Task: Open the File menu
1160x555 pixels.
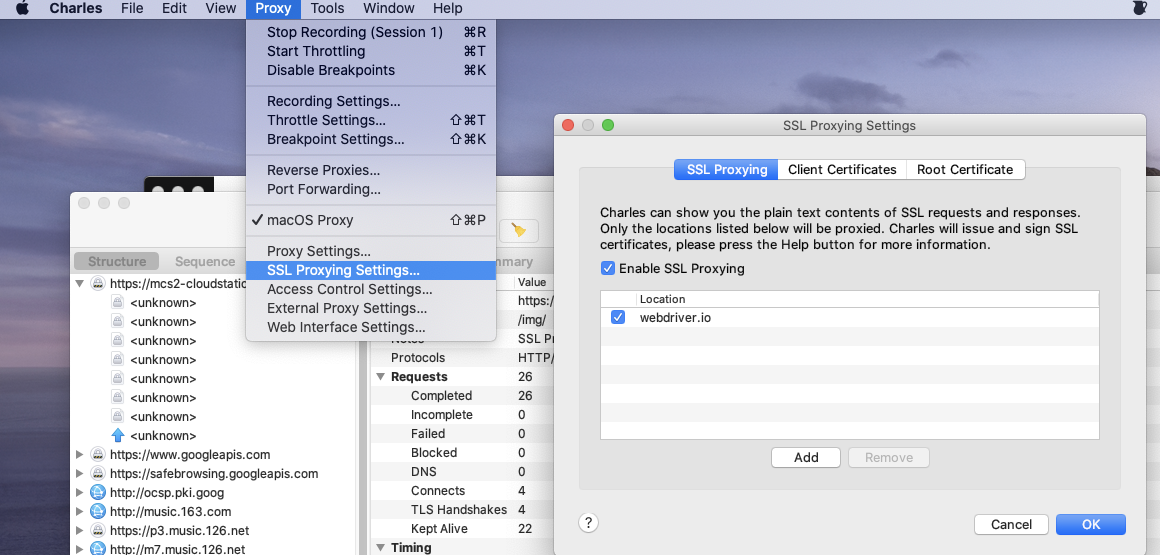Action: 132,9
